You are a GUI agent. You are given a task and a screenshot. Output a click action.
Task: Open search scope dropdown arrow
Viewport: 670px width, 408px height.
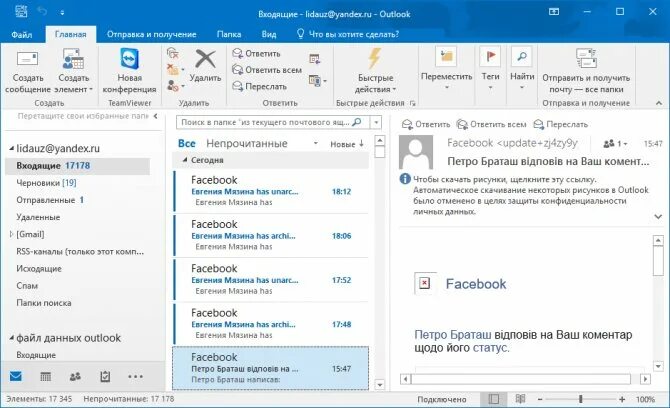(x=376, y=123)
